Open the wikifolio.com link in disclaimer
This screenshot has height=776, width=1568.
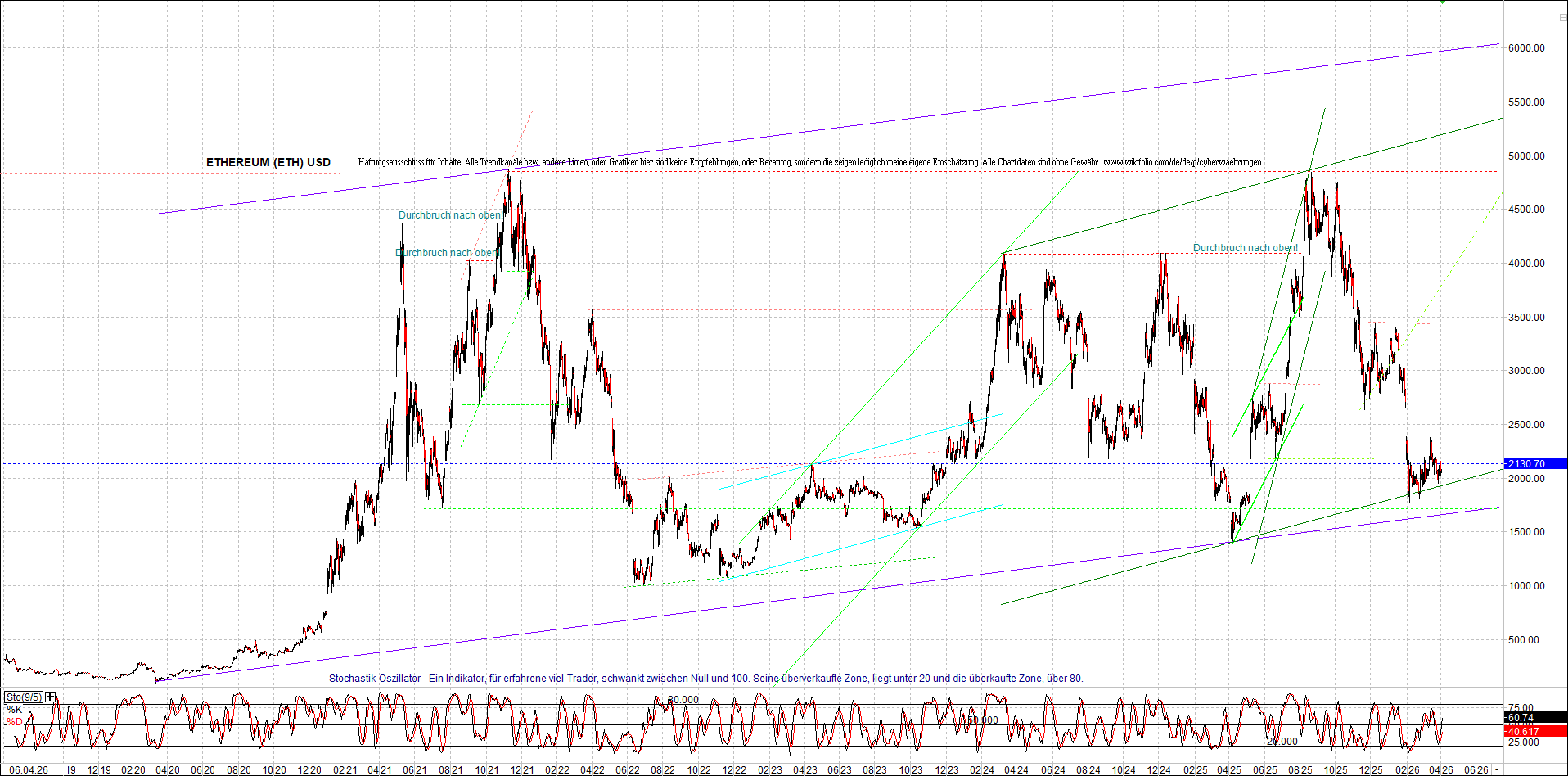pyautogui.click(x=1182, y=162)
